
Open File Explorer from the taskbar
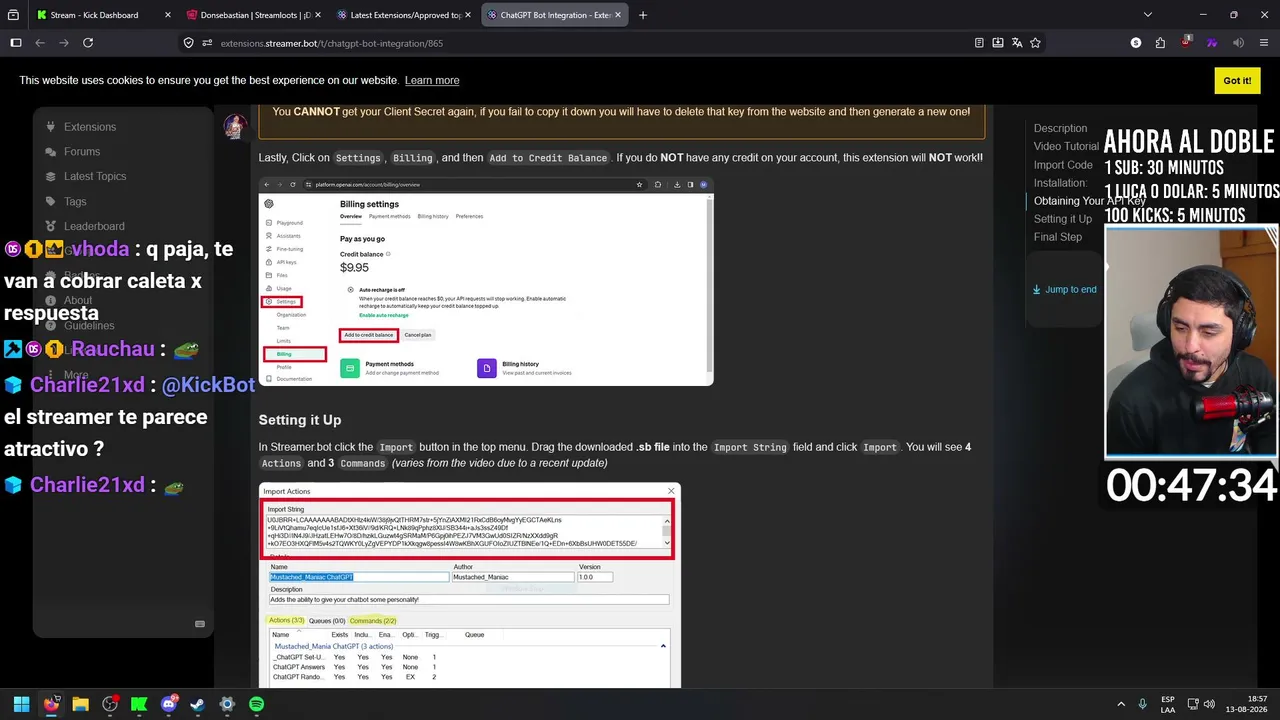[80, 704]
